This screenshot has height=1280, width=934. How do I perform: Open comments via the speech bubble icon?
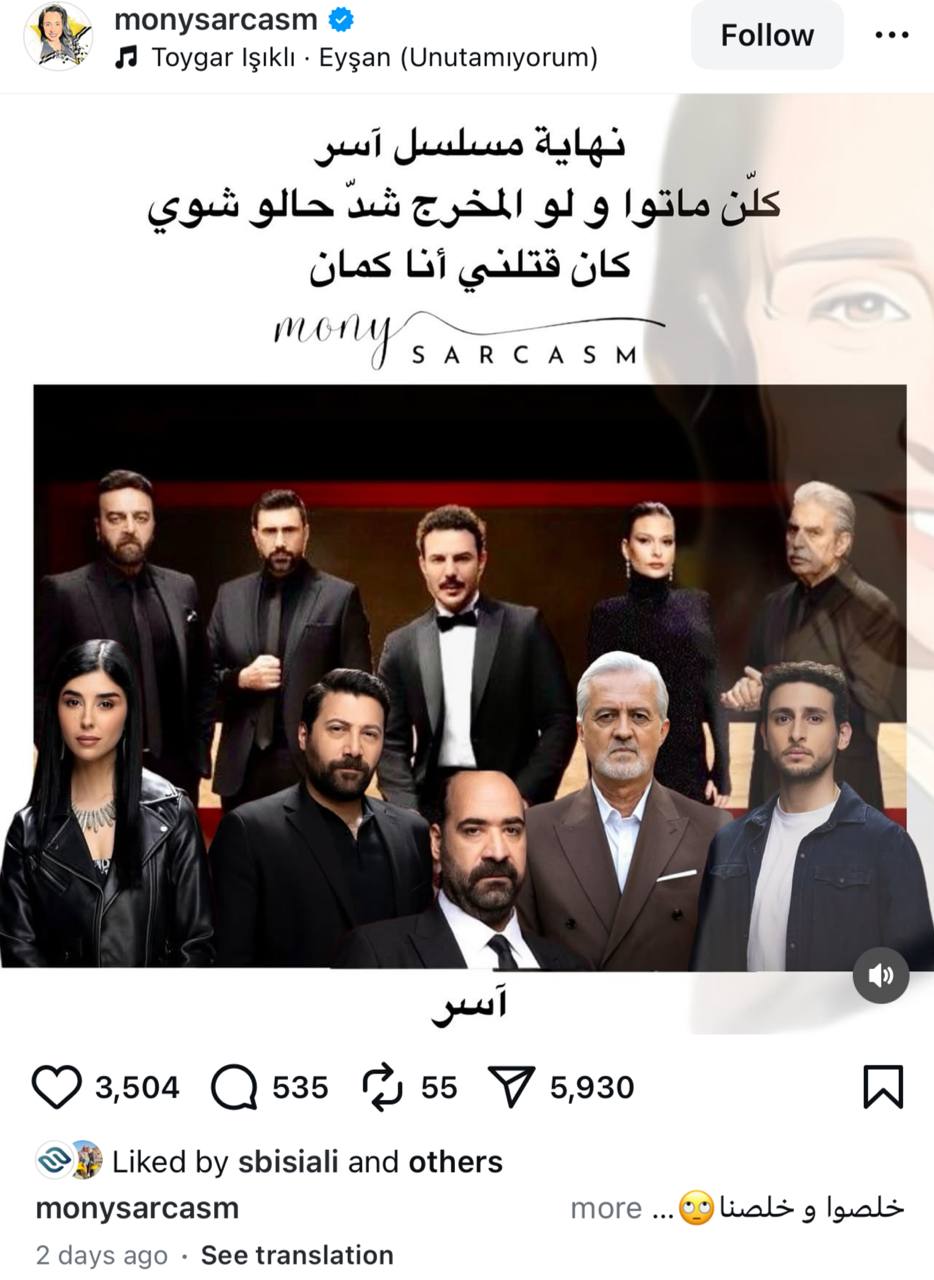pyautogui.click(x=235, y=1087)
